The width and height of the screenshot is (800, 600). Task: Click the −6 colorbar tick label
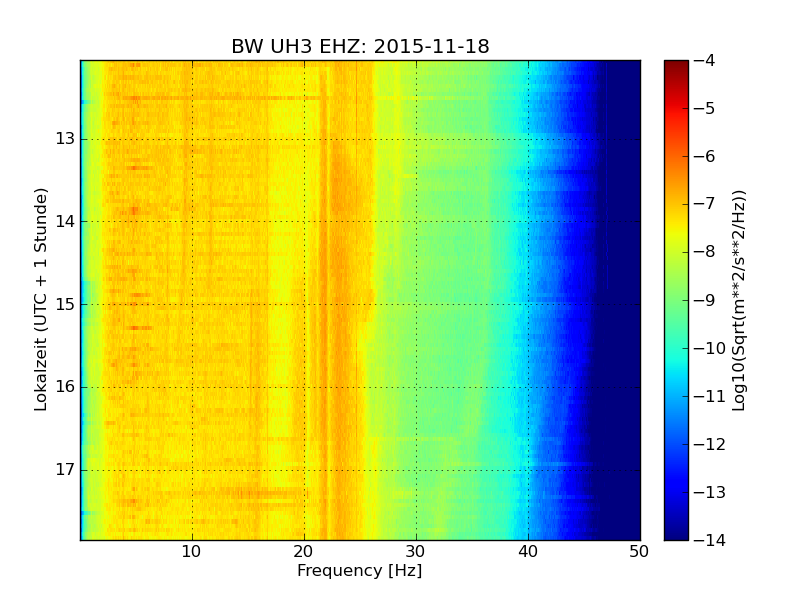pos(705,156)
